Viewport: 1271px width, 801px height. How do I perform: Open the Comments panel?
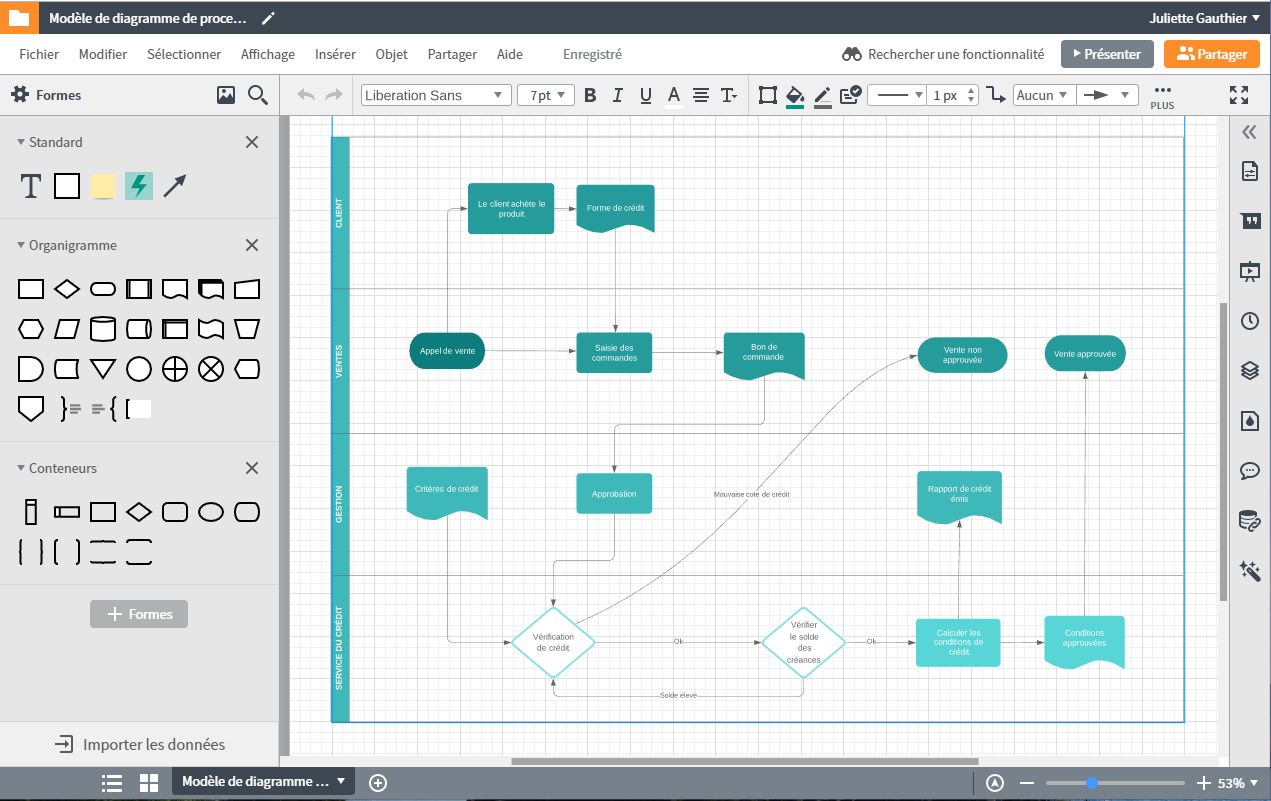1249,471
